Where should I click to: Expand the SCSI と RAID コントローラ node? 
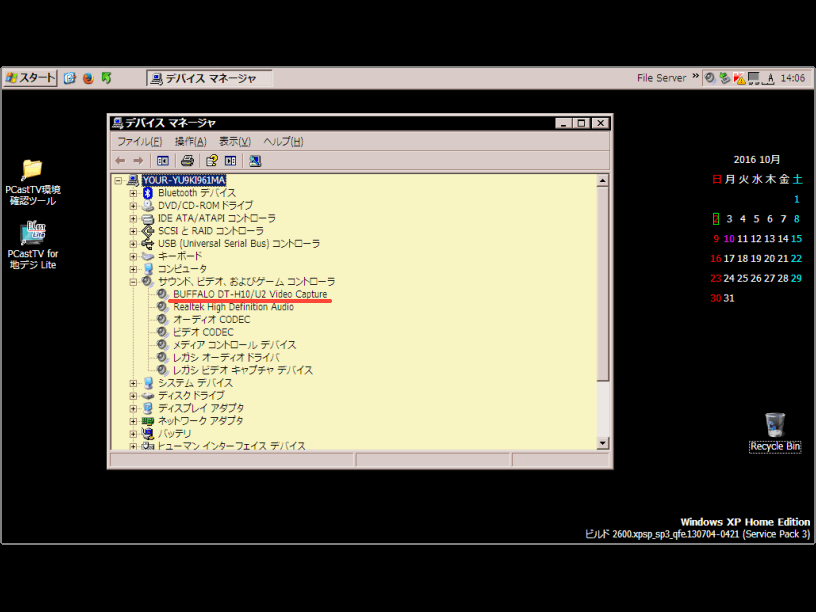(x=133, y=231)
